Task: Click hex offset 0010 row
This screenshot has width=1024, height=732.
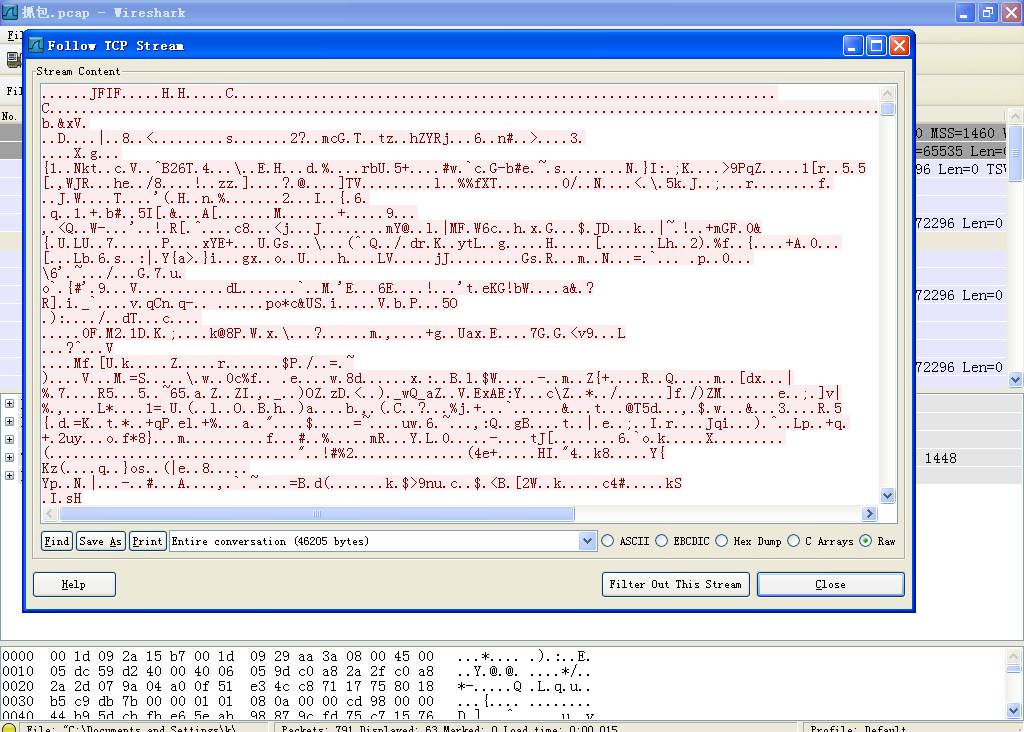Action: point(296,671)
